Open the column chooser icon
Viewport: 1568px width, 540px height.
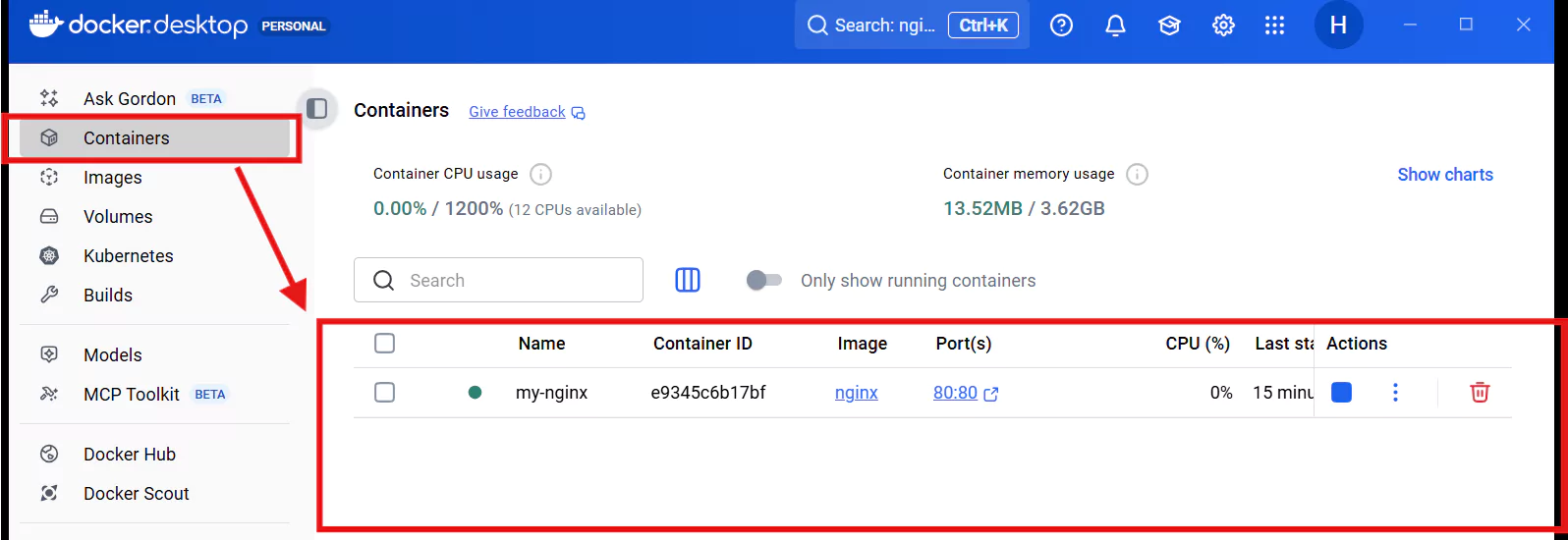pos(688,281)
